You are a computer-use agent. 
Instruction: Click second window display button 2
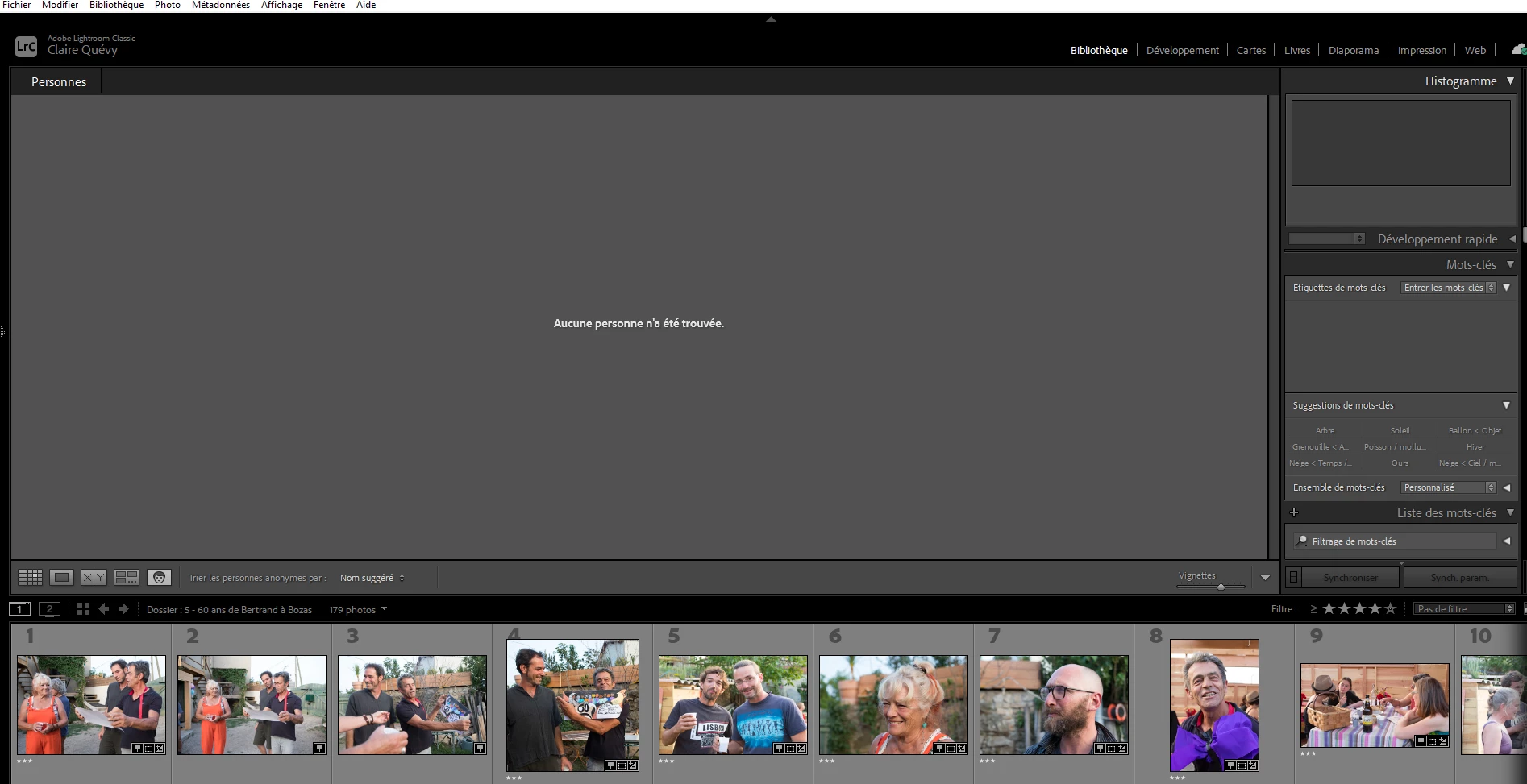(49, 609)
